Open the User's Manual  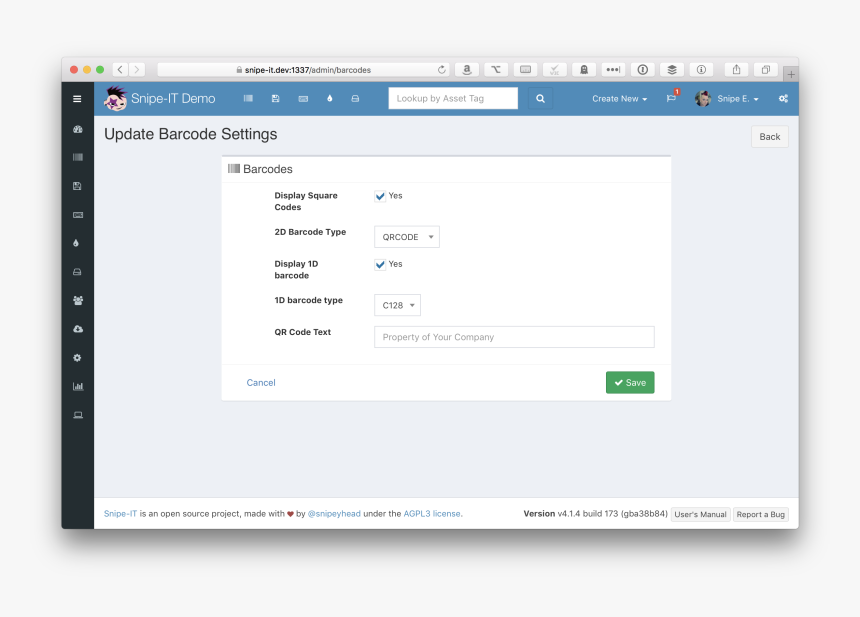click(x=700, y=514)
